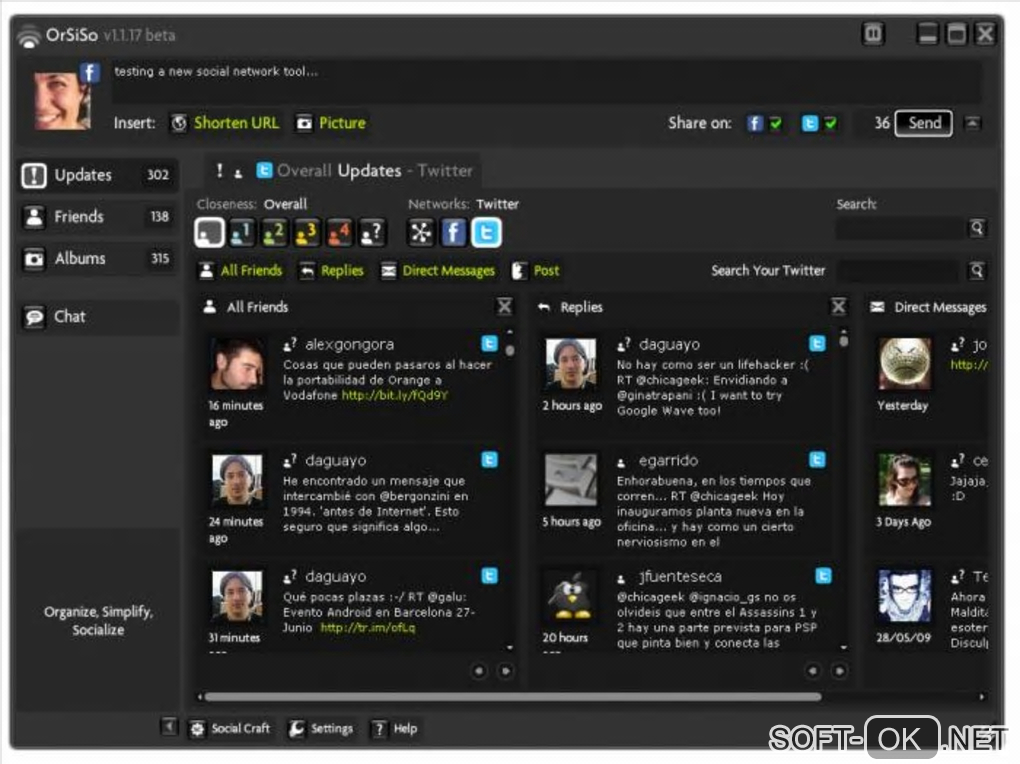Image resolution: width=1020 pixels, height=764 pixels.
Task: Choose closeness level 1 icon
Action: (242, 232)
